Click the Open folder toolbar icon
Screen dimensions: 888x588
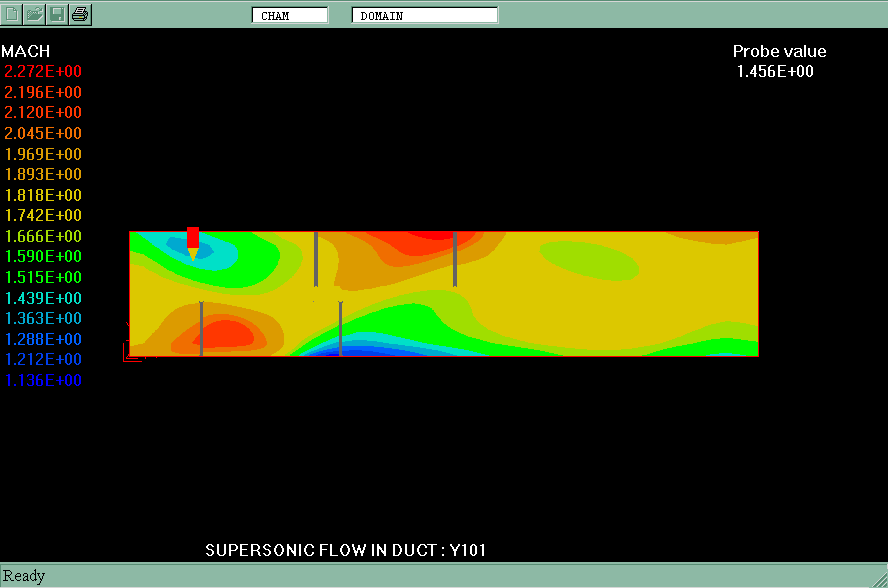(35, 14)
